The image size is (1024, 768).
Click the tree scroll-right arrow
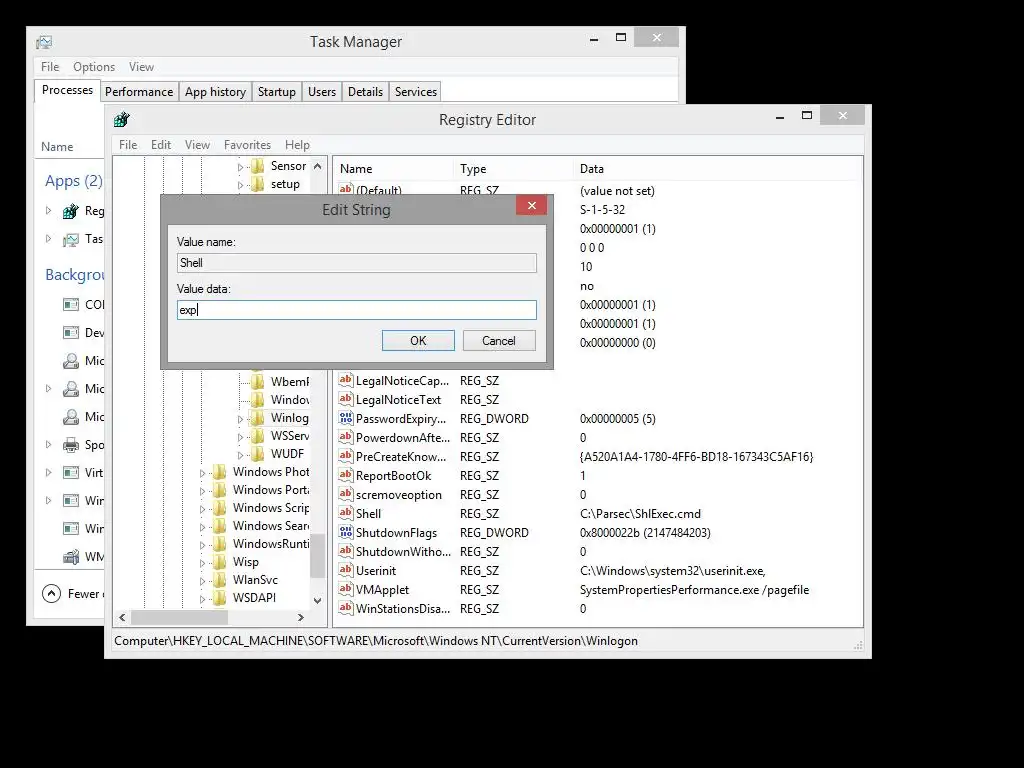coord(300,617)
